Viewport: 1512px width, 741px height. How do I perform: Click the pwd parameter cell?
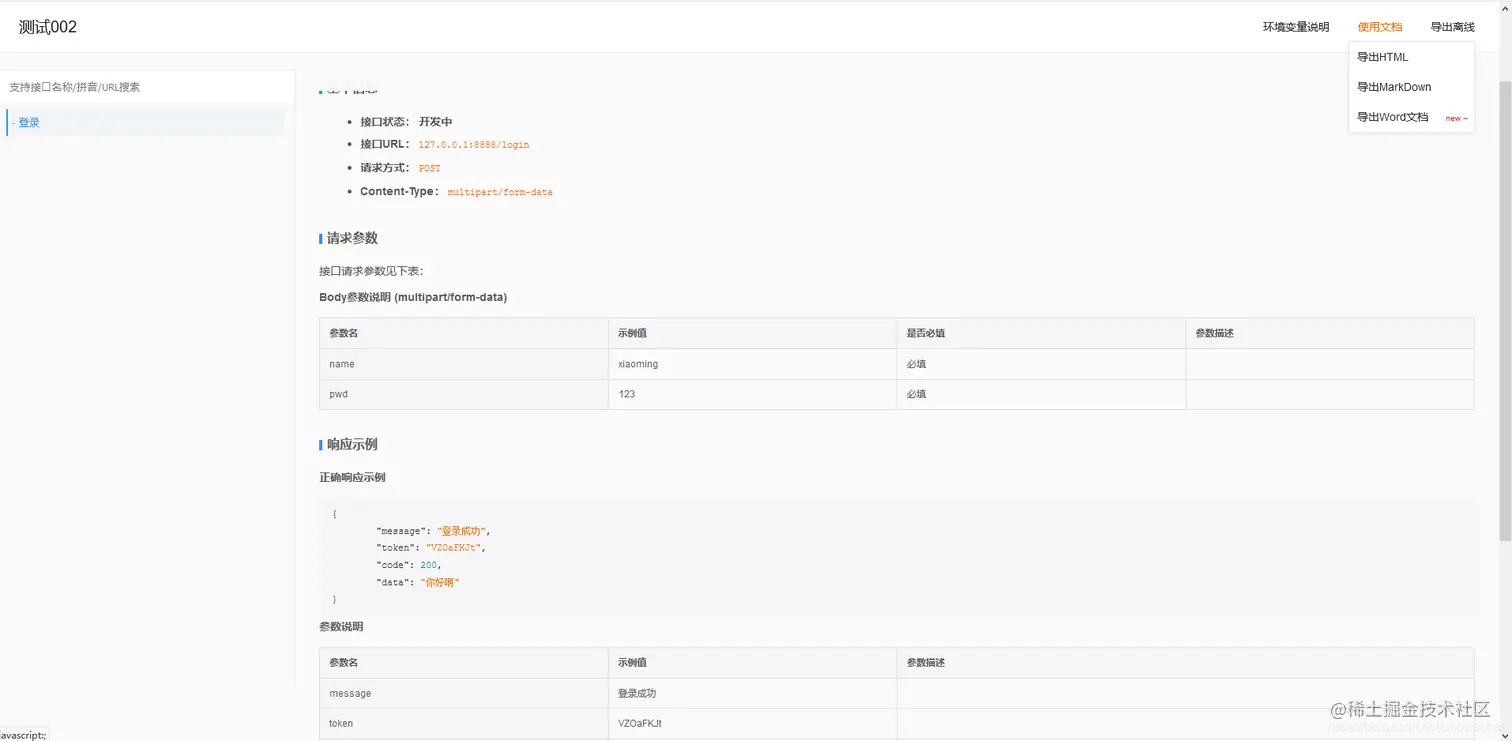click(x=464, y=394)
